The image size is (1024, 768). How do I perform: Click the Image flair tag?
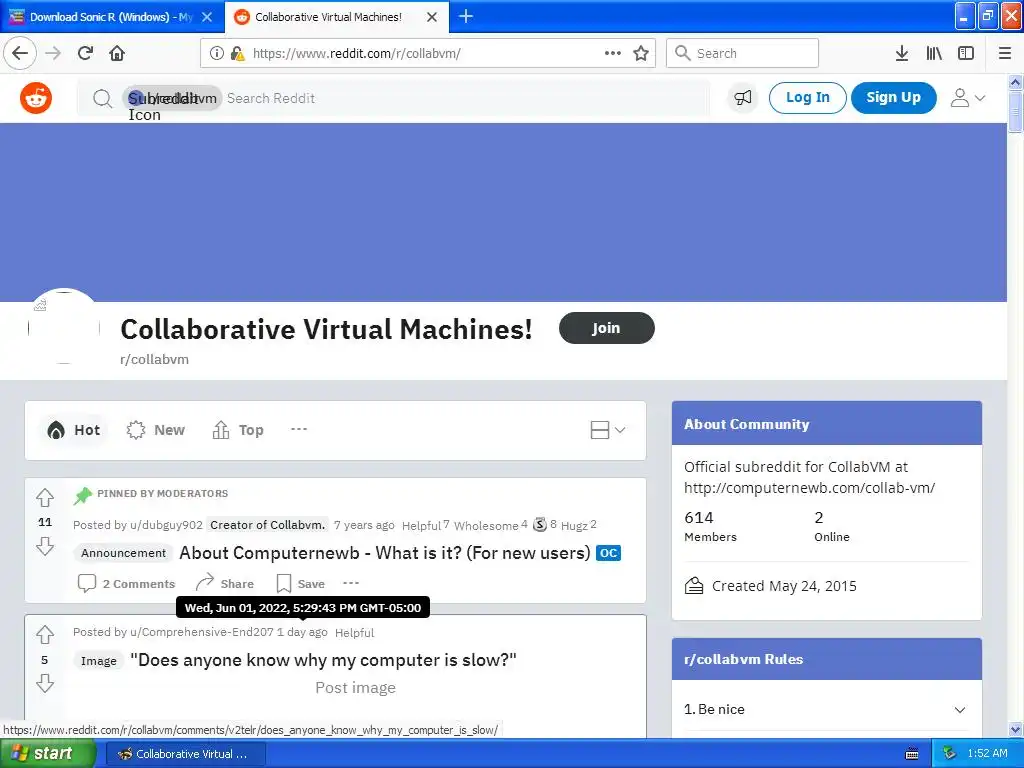(99, 661)
